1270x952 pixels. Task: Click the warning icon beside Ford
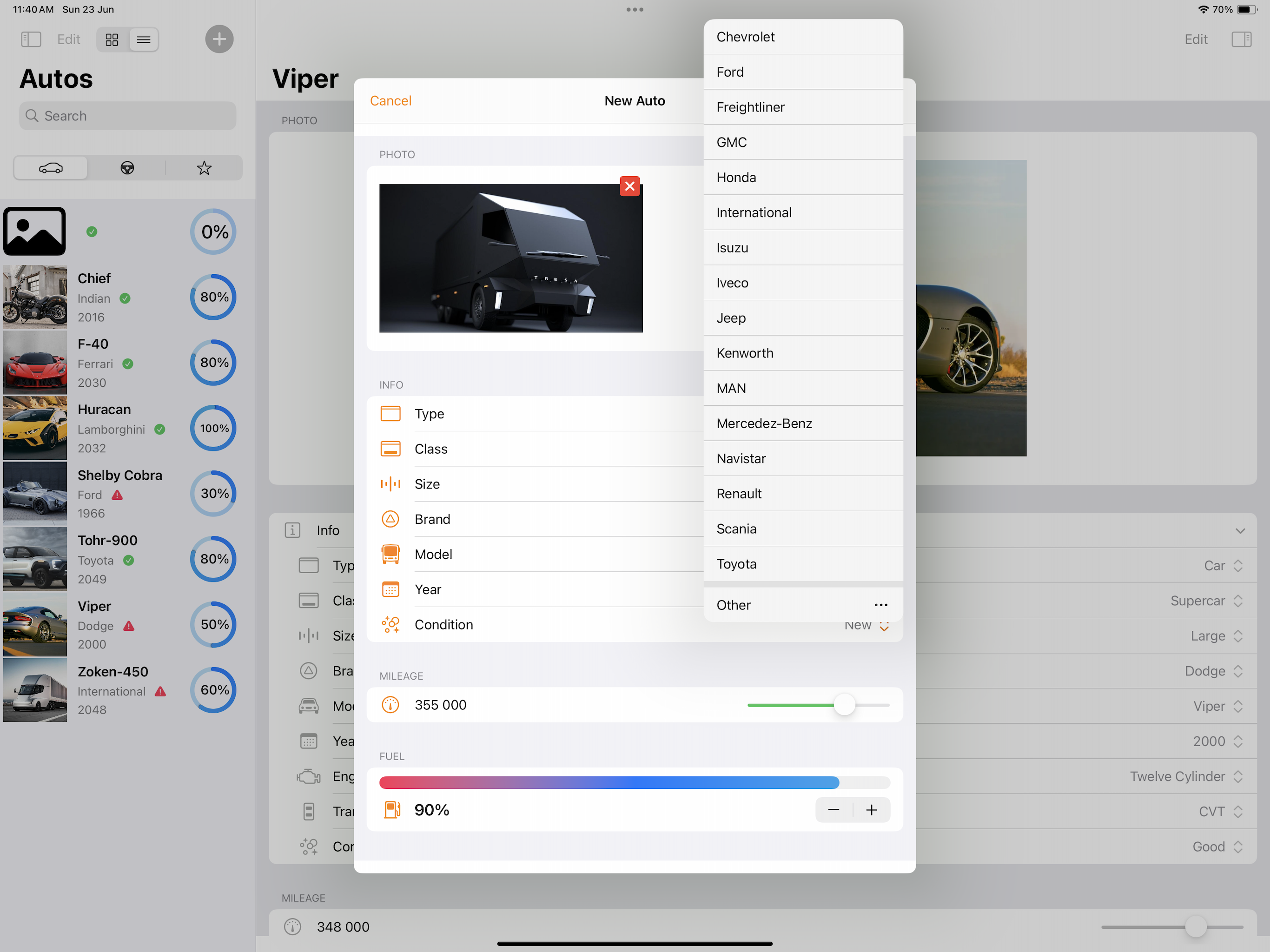point(117,495)
